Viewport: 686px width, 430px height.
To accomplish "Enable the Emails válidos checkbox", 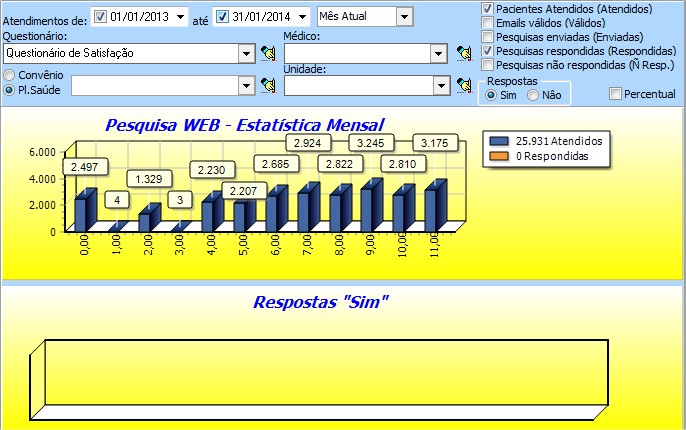I will [x=487, y=22].
